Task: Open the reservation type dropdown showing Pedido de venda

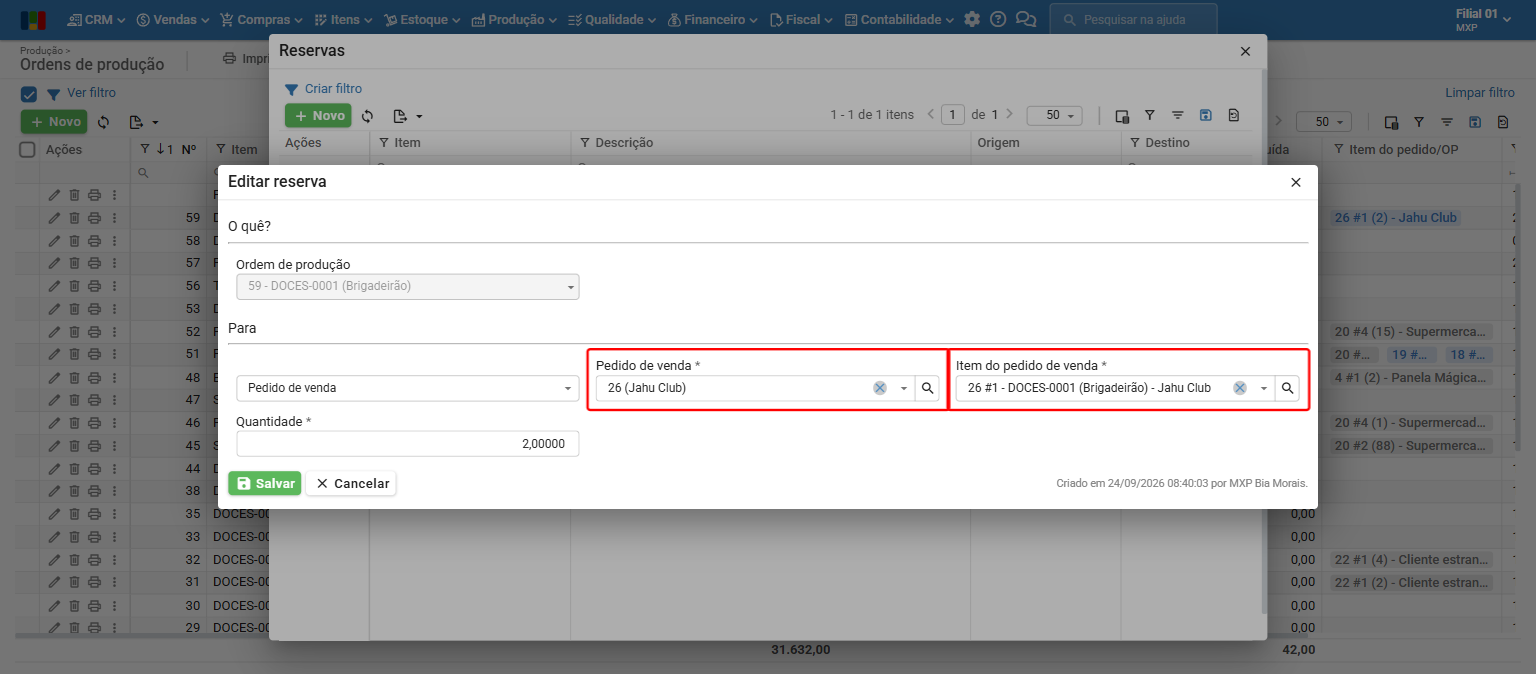Action: coord(408,388)
